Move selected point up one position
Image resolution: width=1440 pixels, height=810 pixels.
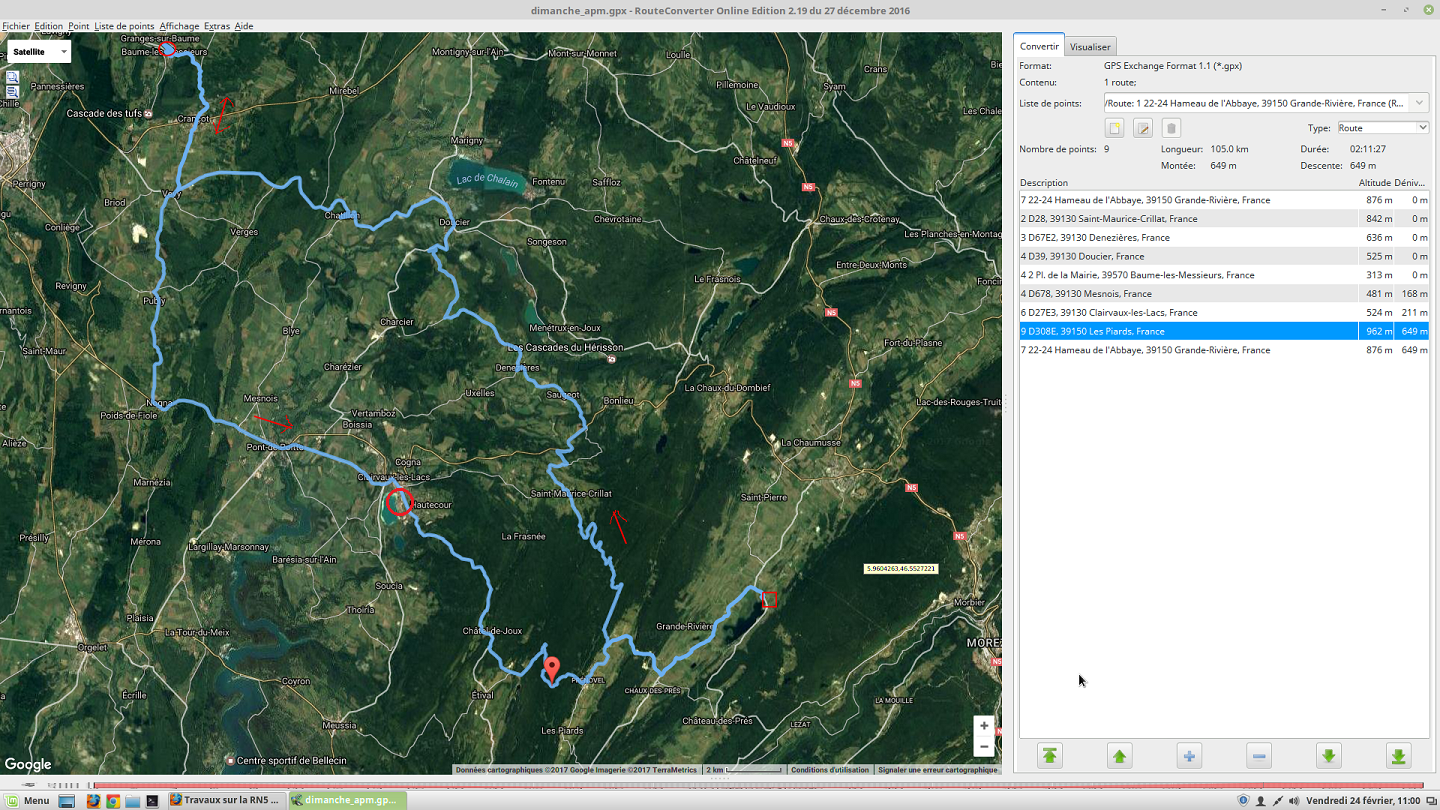(x=1119, y=756)
